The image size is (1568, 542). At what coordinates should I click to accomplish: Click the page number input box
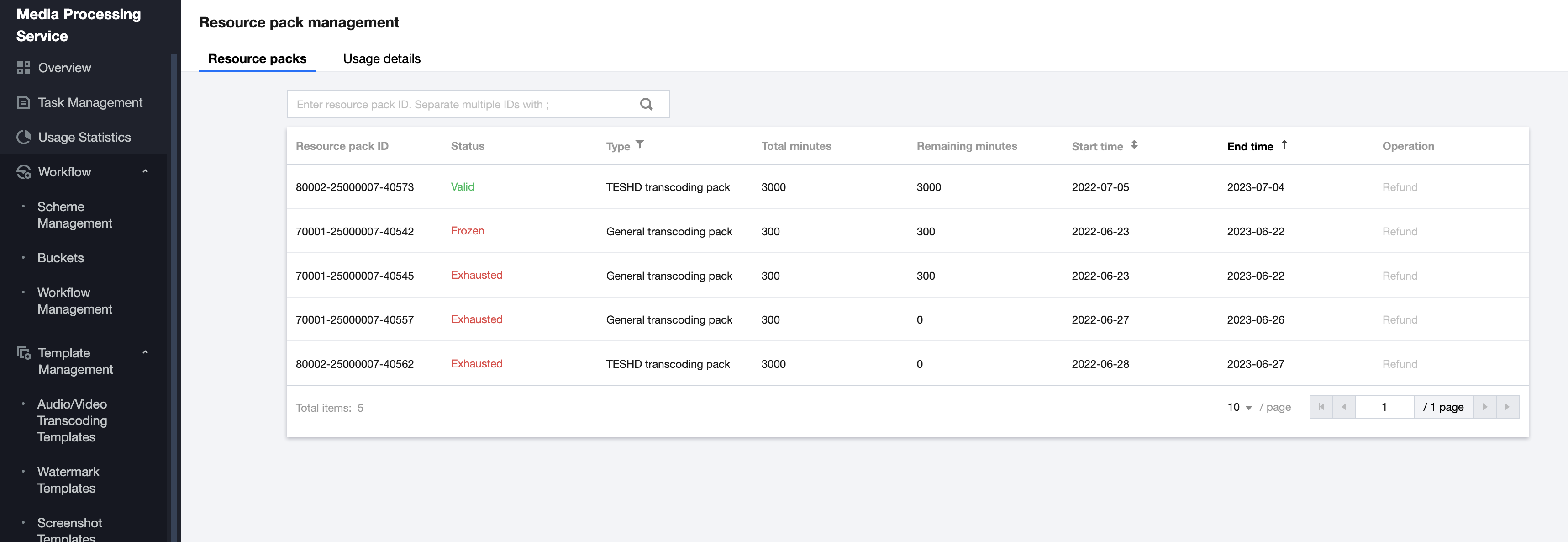[x=1384, y=407]
